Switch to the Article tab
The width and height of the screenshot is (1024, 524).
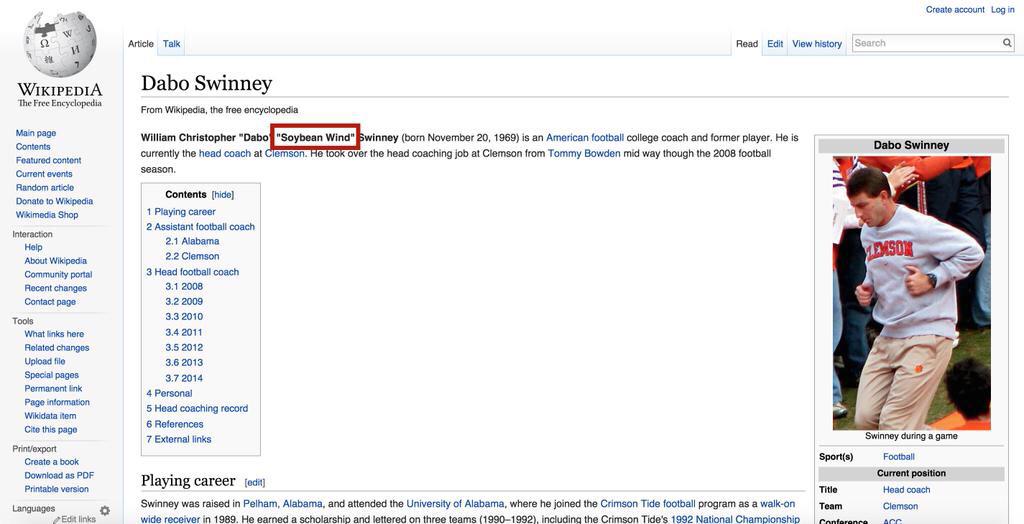click(140, 44)
